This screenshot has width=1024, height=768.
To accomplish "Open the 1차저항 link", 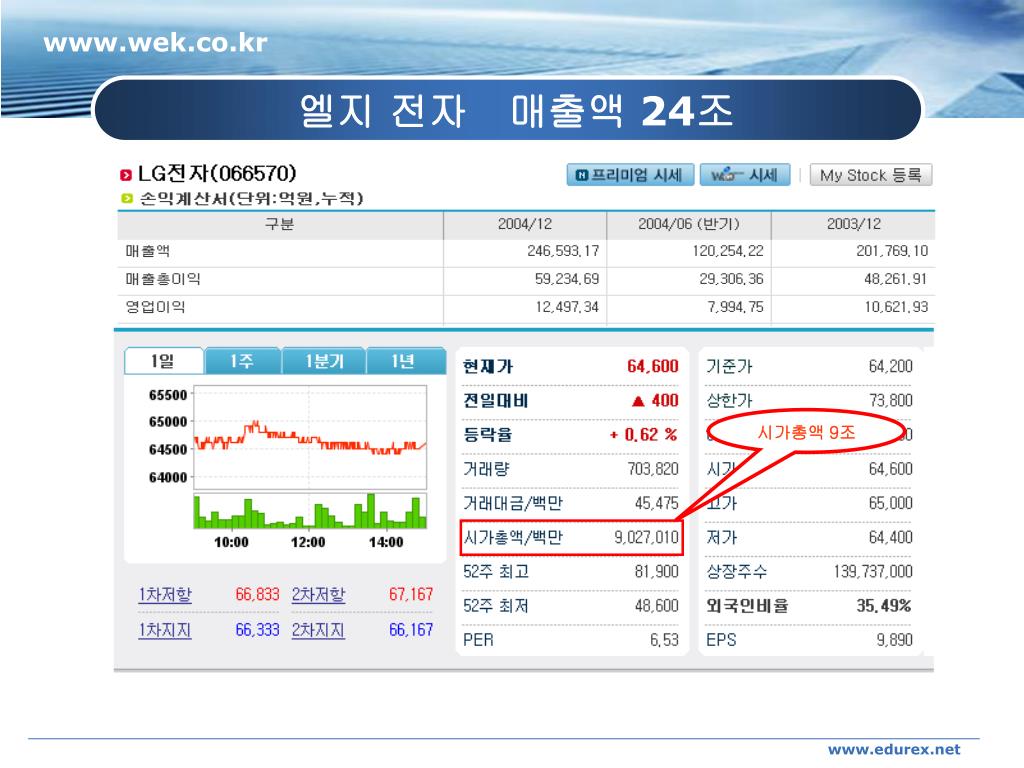I will click(165, 594).
